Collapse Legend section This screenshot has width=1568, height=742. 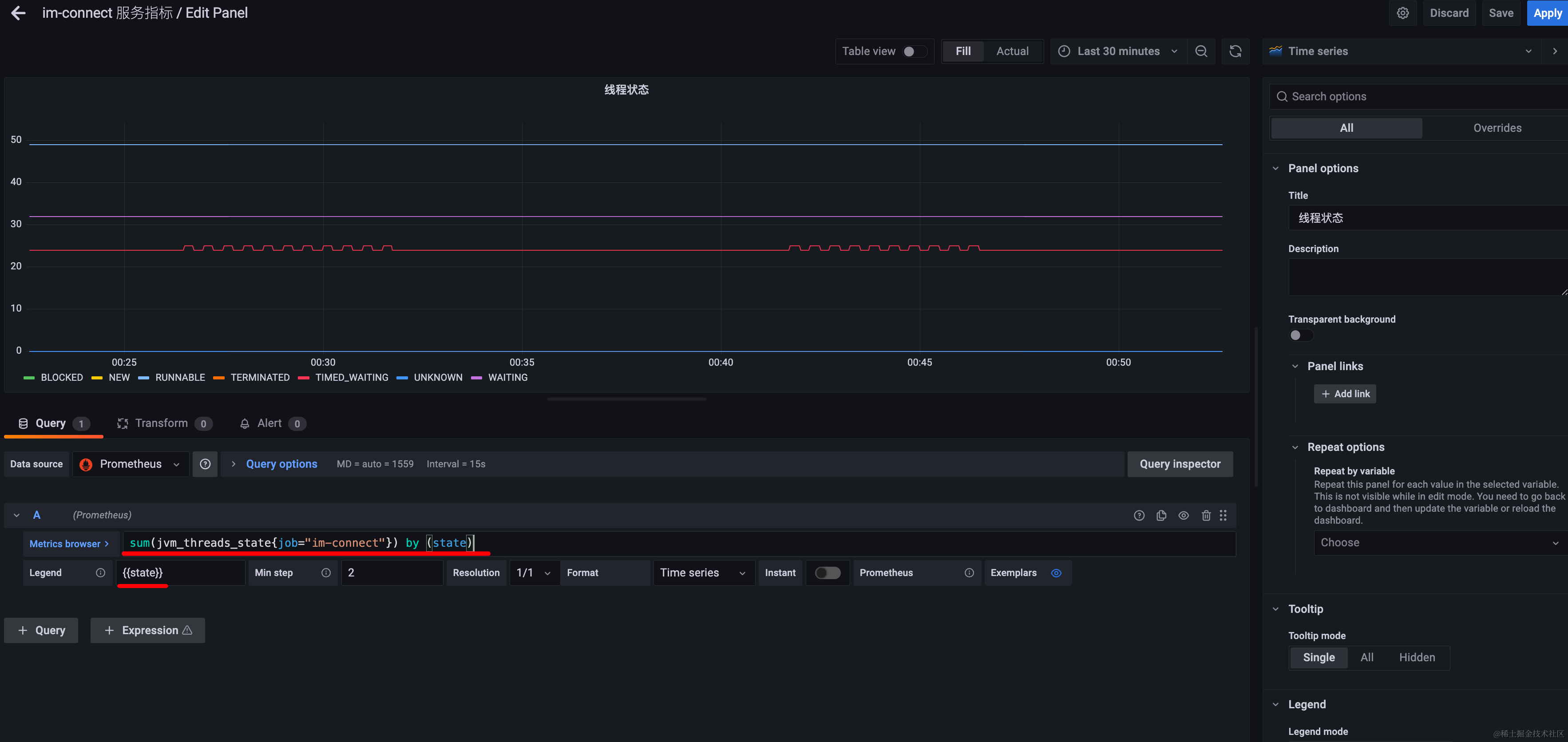[x=1276, y=705]
